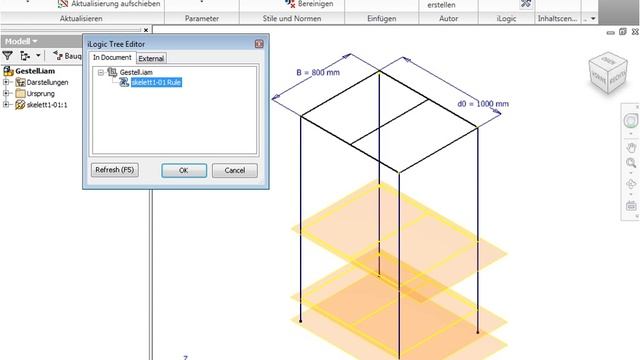Open the iLogic ribbon panel label
Viewport: 640px width, 360px height.
pyautogui.click(x=506, y=18)
